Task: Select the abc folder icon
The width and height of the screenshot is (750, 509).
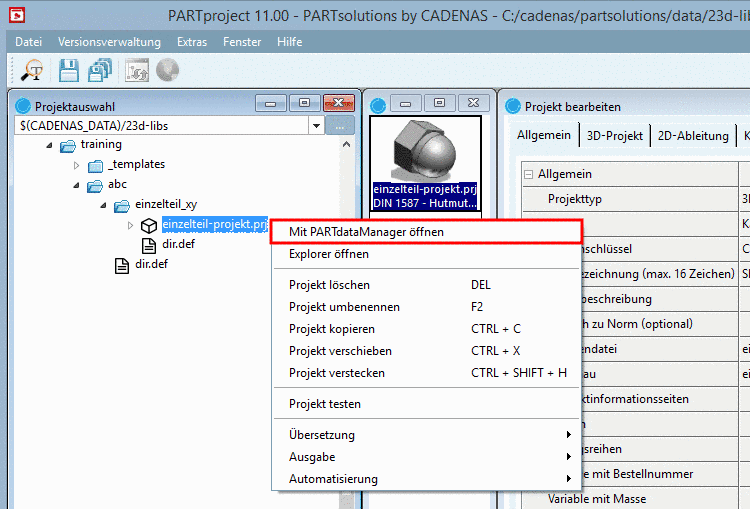Action: [x=95, y=186]
